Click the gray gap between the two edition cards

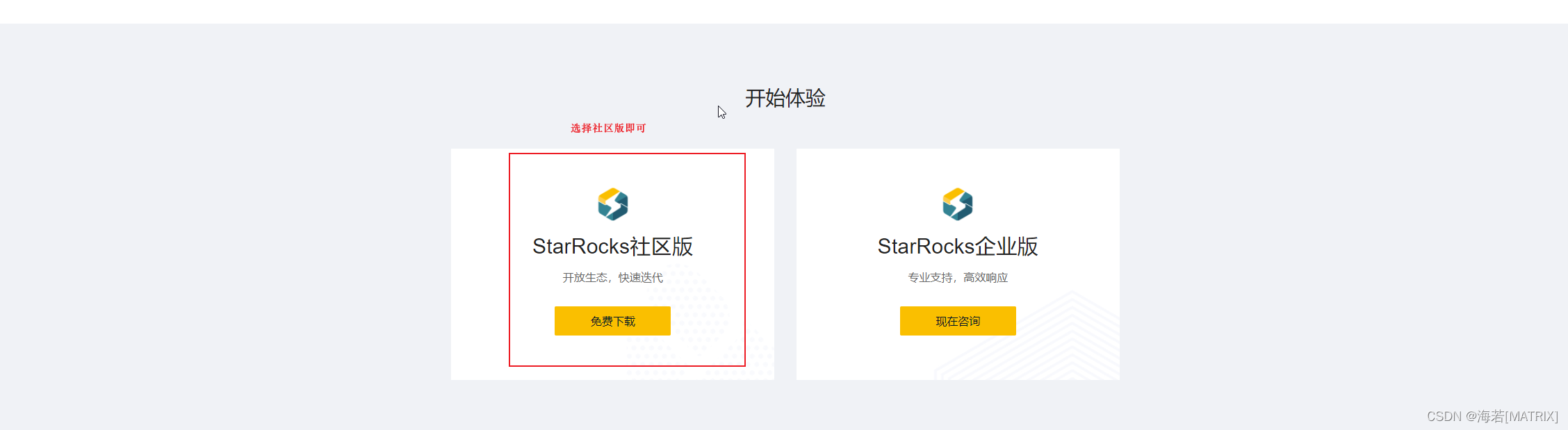coord(785,264)
